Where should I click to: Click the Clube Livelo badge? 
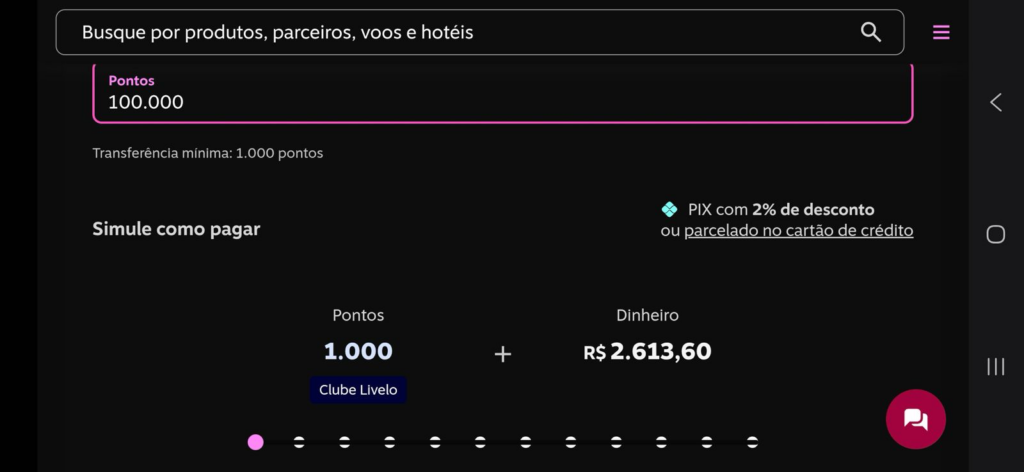[358, 390]
